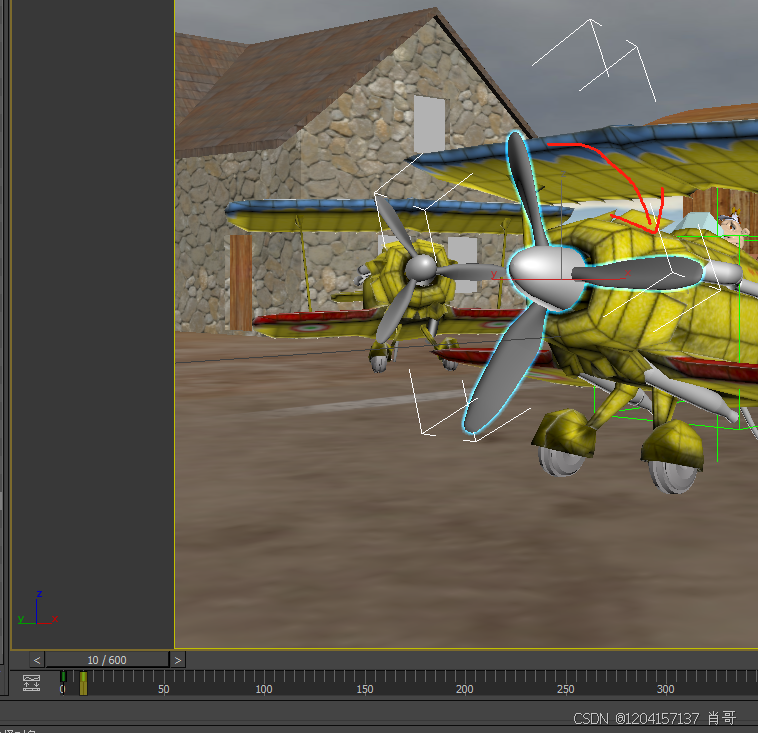The width and height of the screenshot is (758, 733).
Task: Jump to frame 50 on the track bar
Action: coord(164,689)
